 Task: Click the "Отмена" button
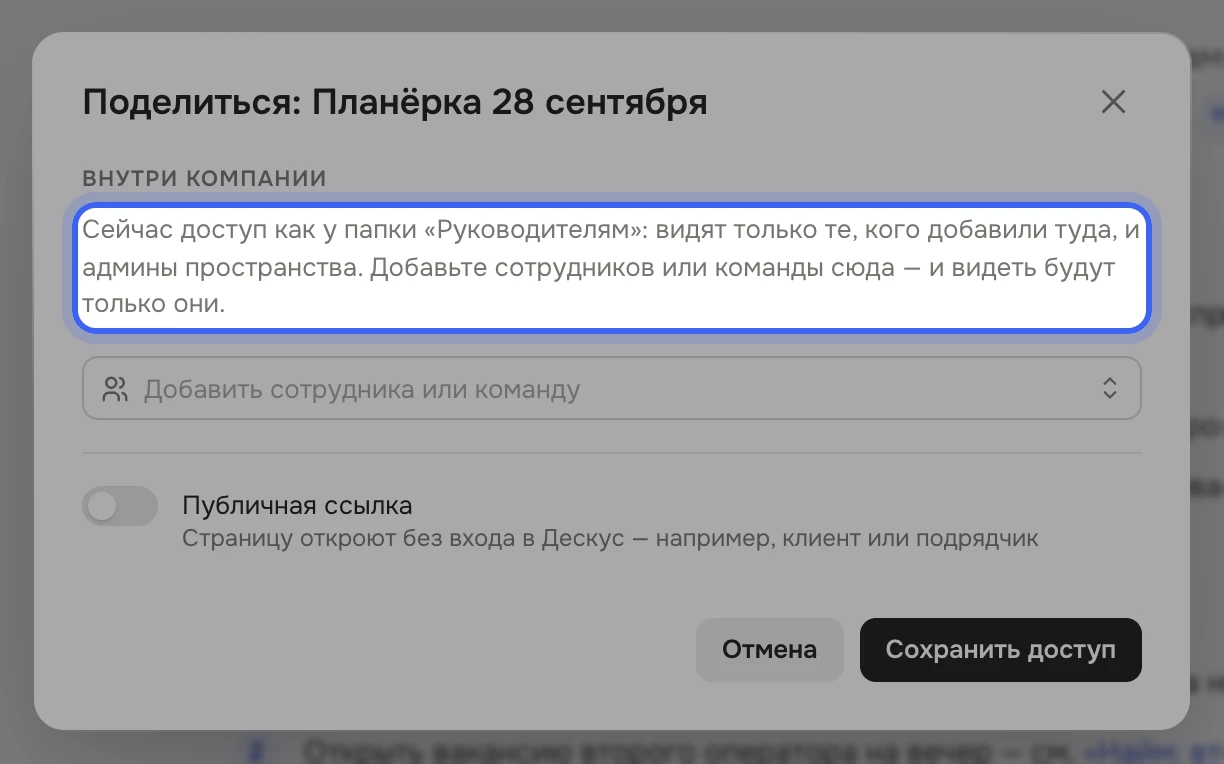770,650
